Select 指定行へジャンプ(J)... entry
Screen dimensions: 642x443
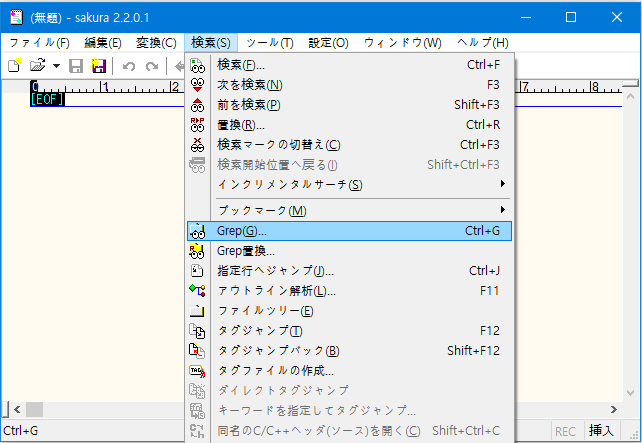tap(349, 271)
